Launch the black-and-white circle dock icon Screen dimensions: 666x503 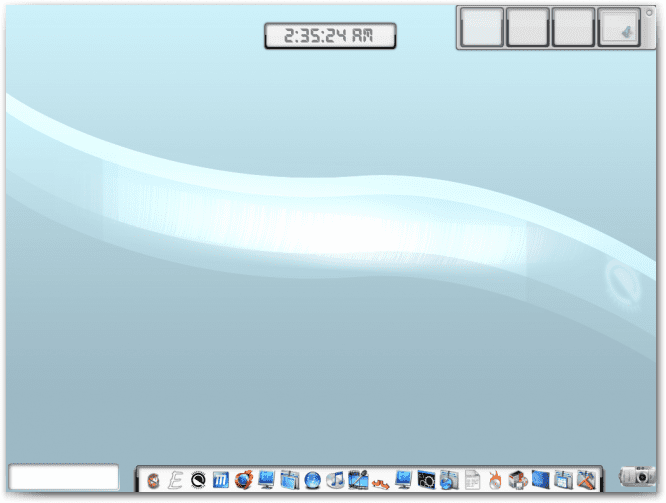pos(198,481)
